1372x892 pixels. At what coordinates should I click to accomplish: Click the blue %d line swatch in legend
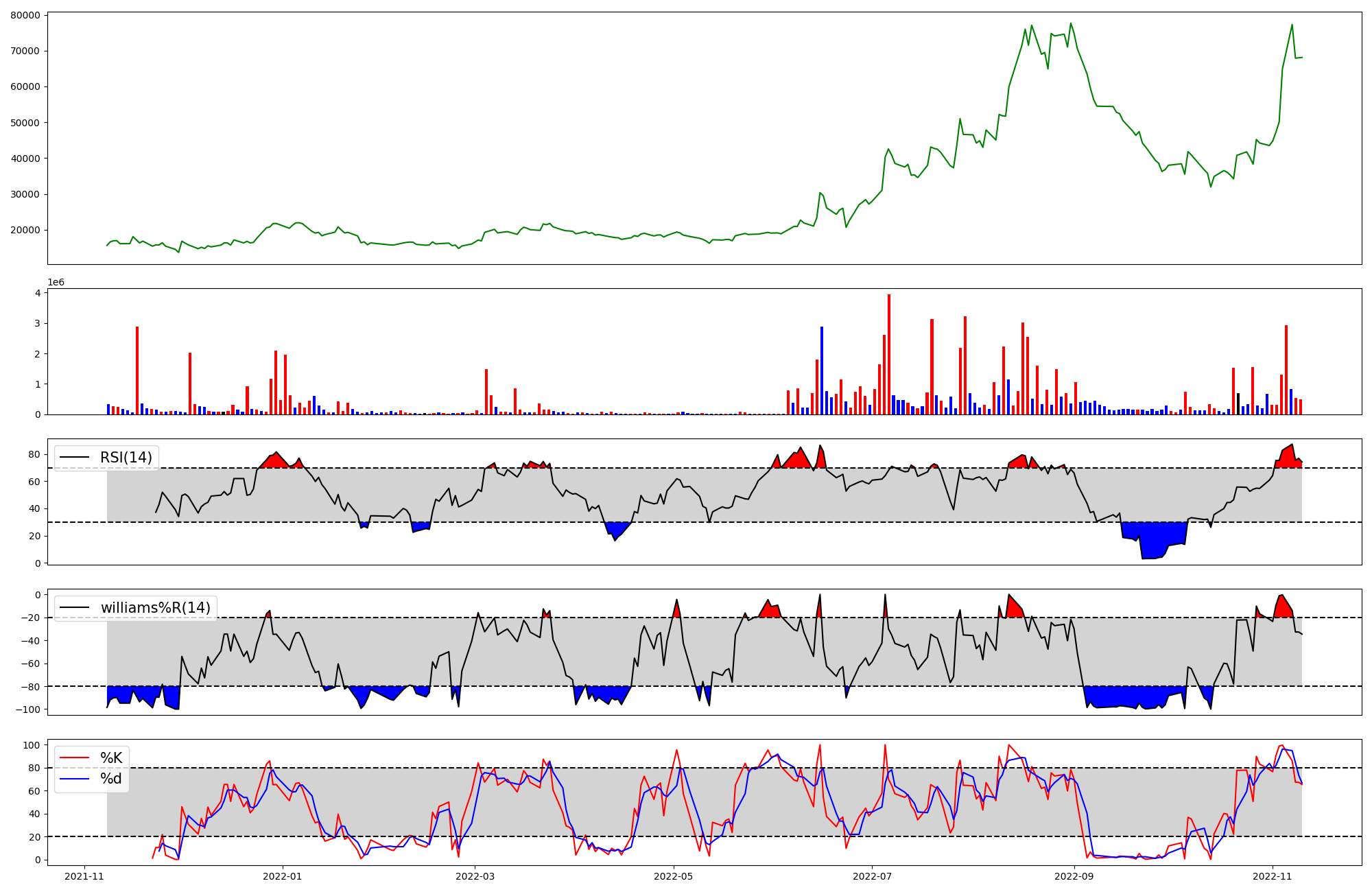75,779
